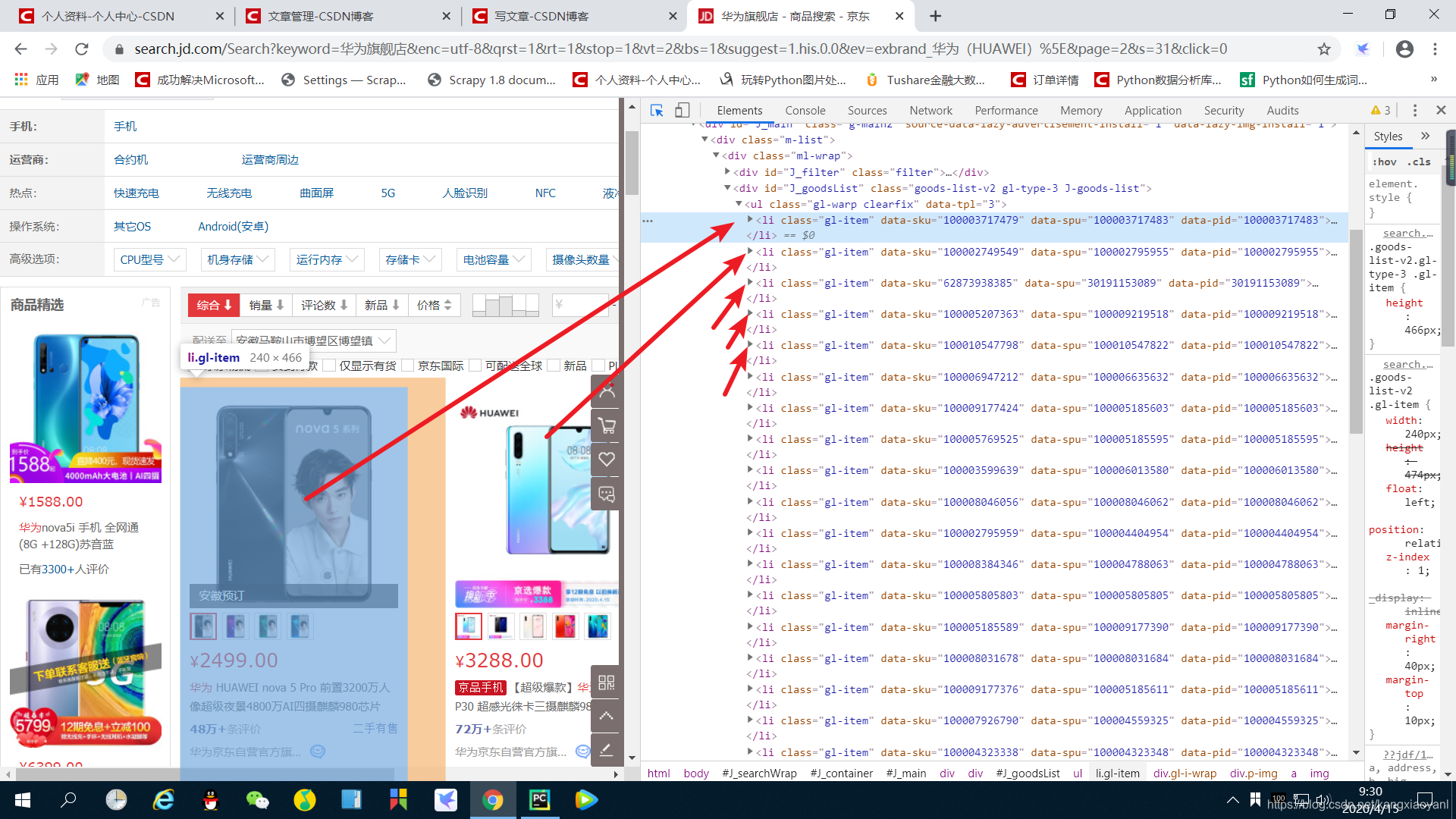Click the 快速充电 filter link

[x=136, y=193]
